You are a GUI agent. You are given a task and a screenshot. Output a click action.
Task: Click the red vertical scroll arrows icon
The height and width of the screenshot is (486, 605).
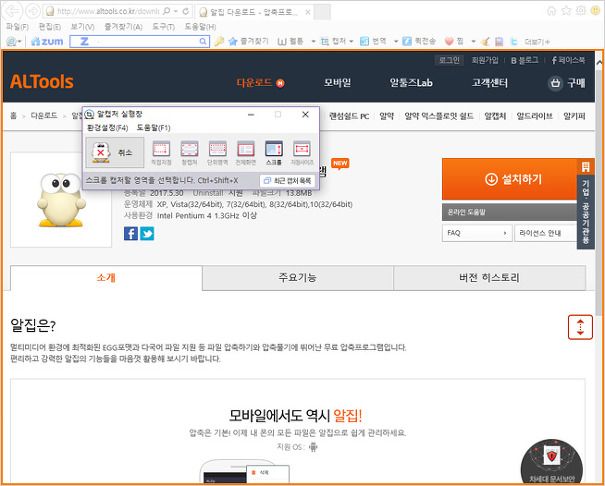[x=580, y=327]
